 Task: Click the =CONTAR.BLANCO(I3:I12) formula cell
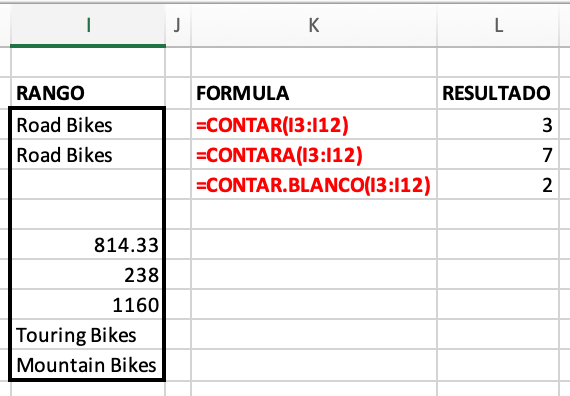tap(314, 184)
